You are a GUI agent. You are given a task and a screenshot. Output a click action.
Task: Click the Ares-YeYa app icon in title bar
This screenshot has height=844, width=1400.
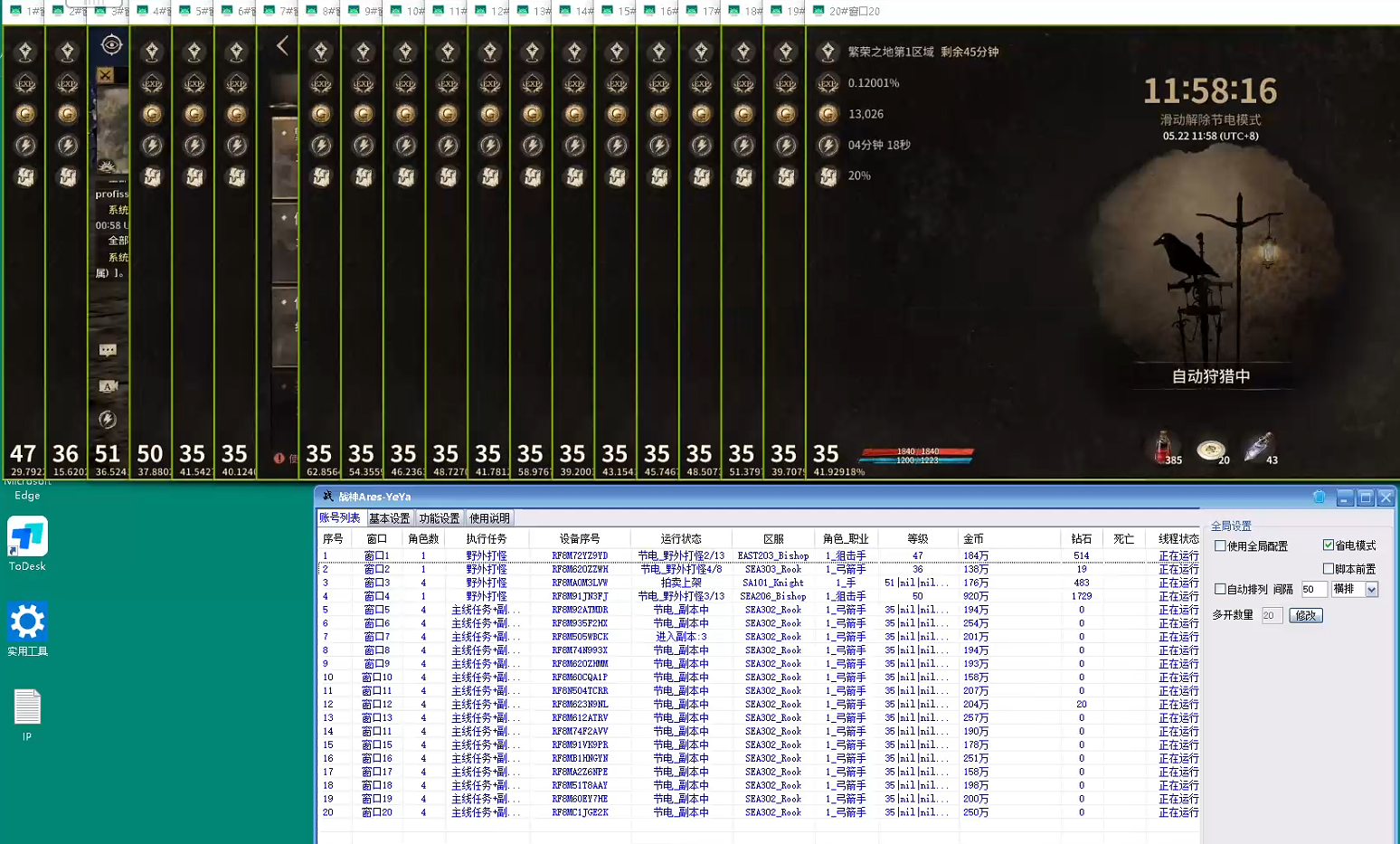point(327,497)
